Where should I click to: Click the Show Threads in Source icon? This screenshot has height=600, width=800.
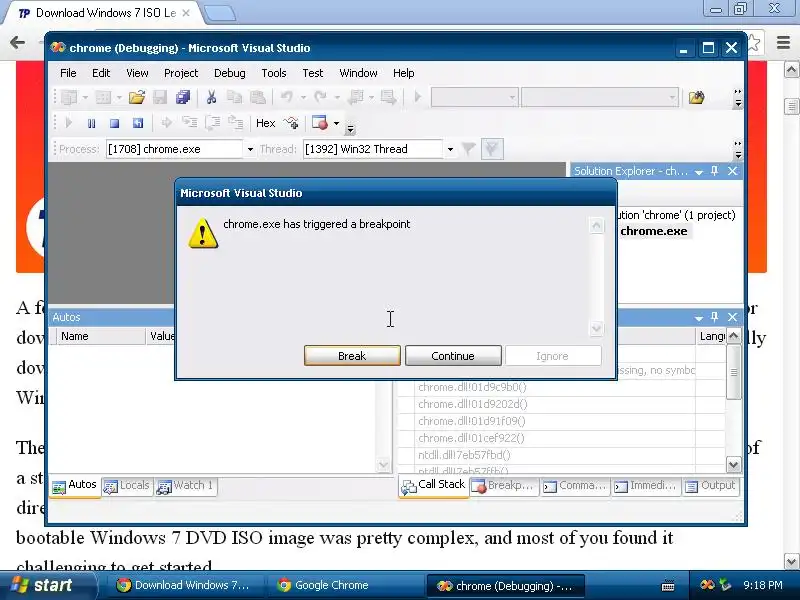[x=291, y=122]
